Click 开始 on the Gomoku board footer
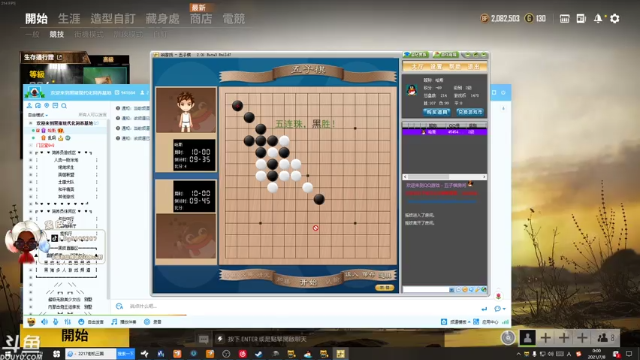This screenshot has height=360, width=640. tap(308, 282)
